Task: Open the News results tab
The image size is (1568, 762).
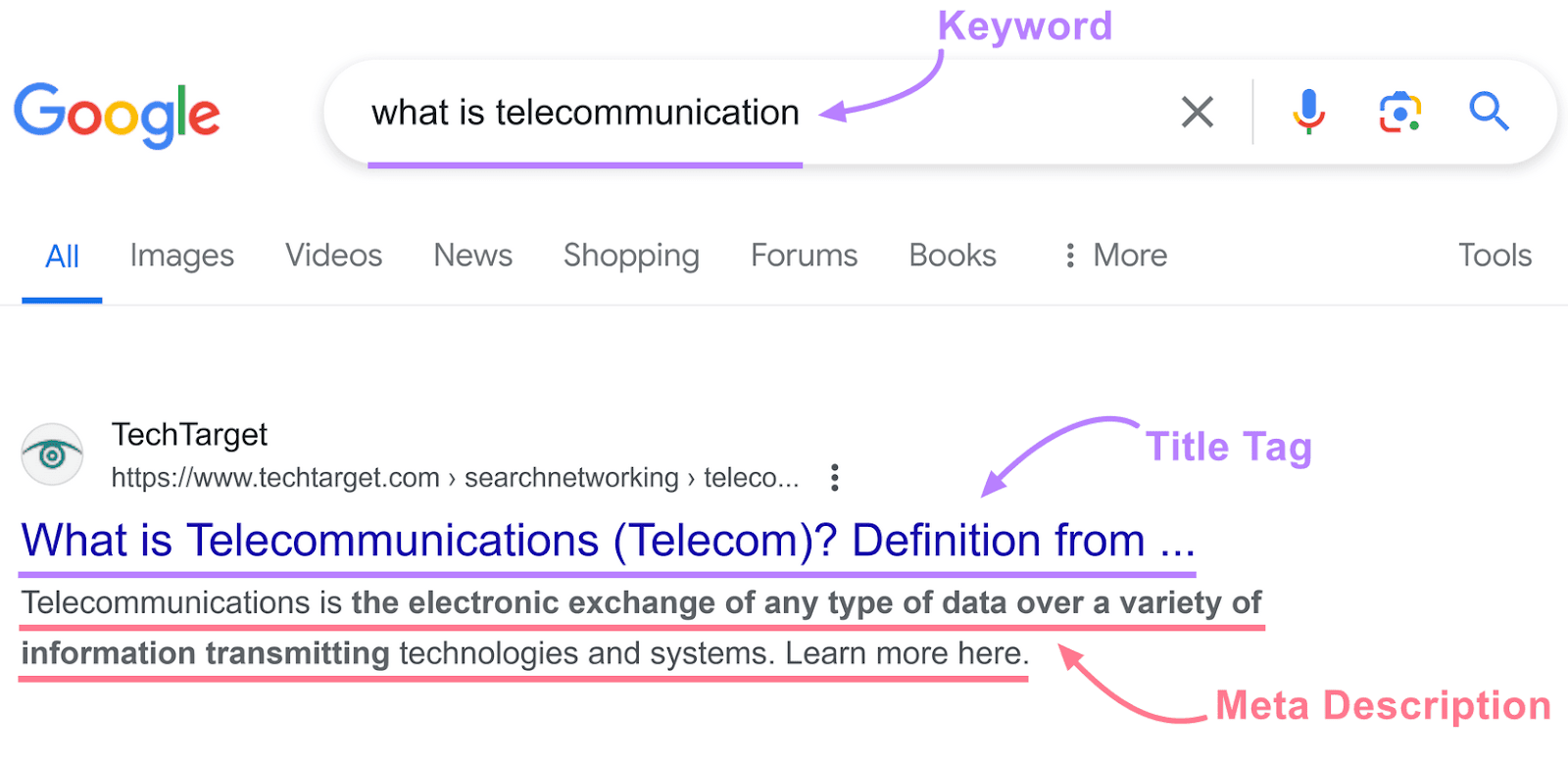Action: tap(472, 256)
